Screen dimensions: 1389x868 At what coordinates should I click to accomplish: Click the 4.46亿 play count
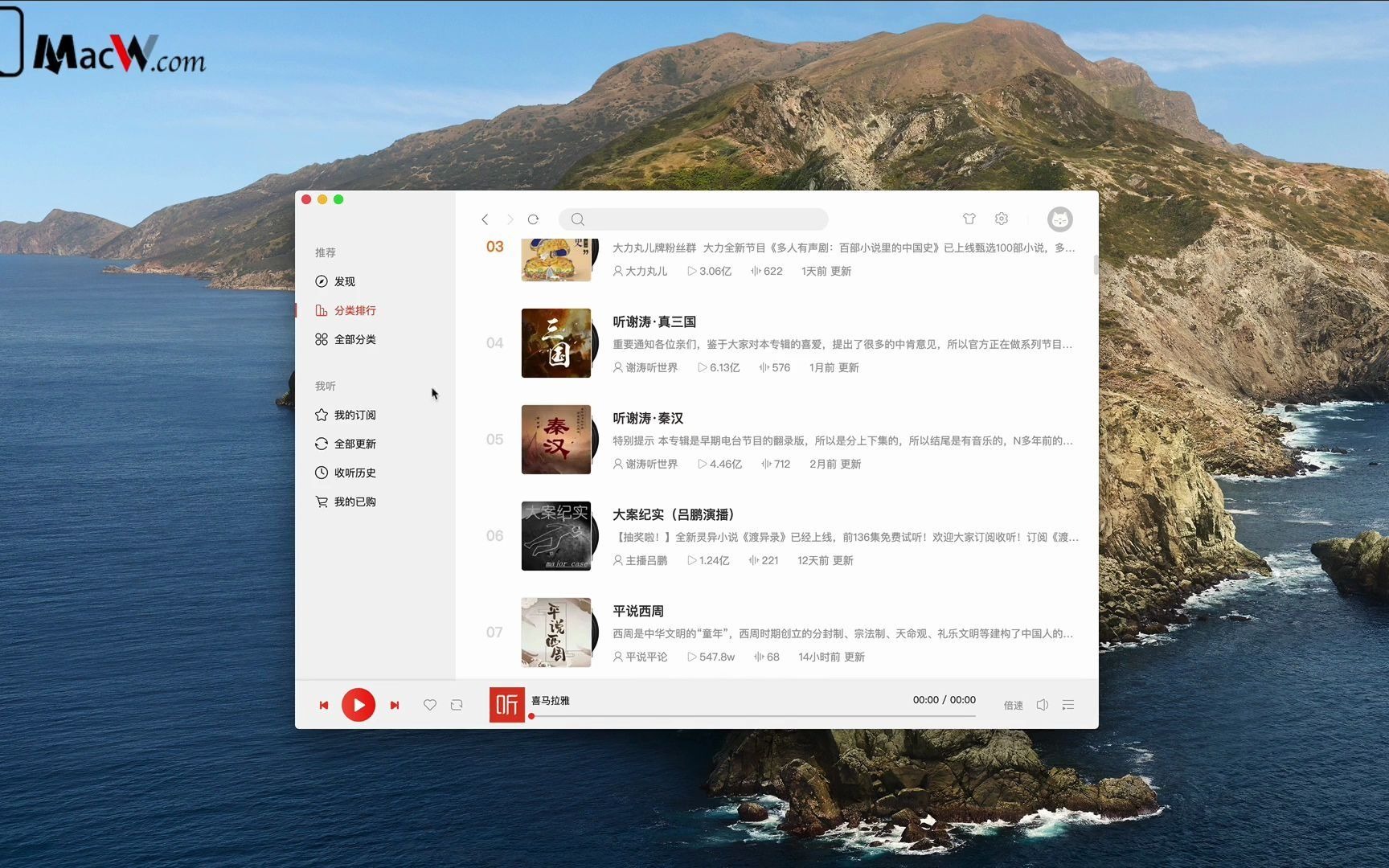(719, 464)
